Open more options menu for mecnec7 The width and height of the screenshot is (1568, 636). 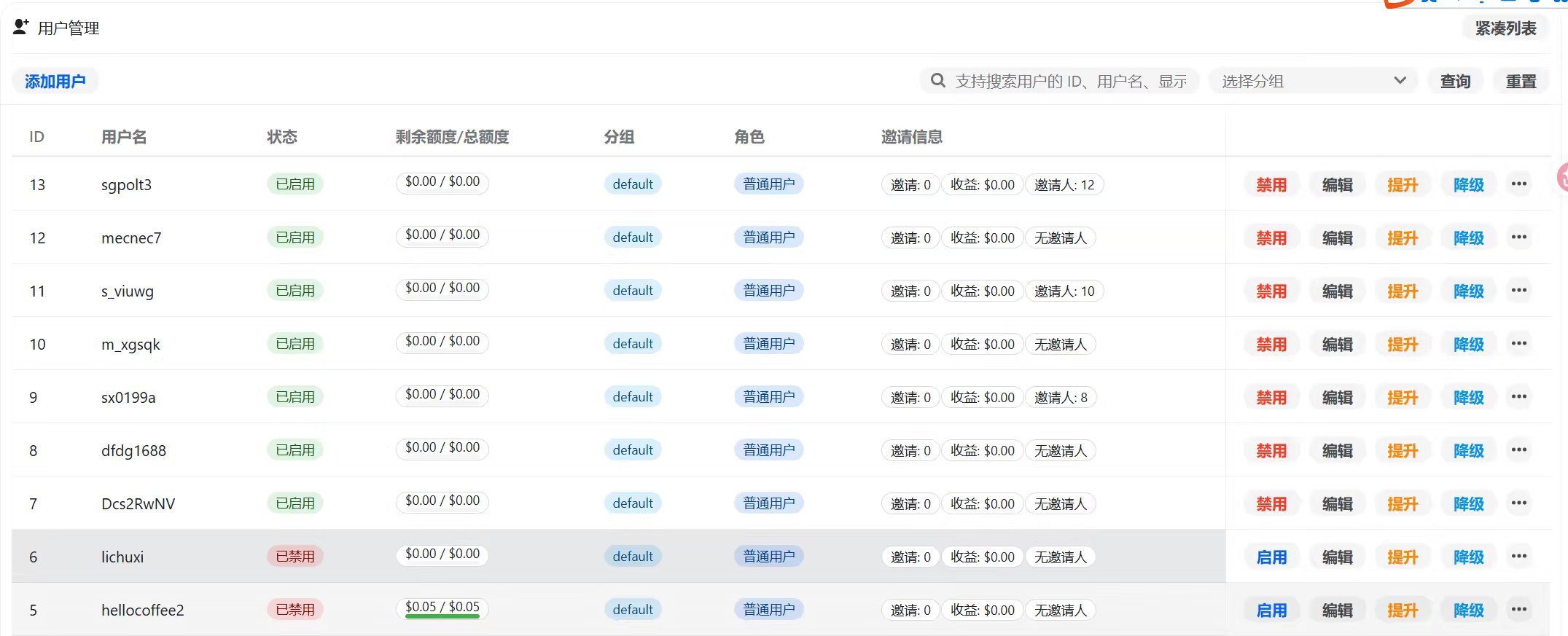pyautogui.click(x=1518, y=237)
